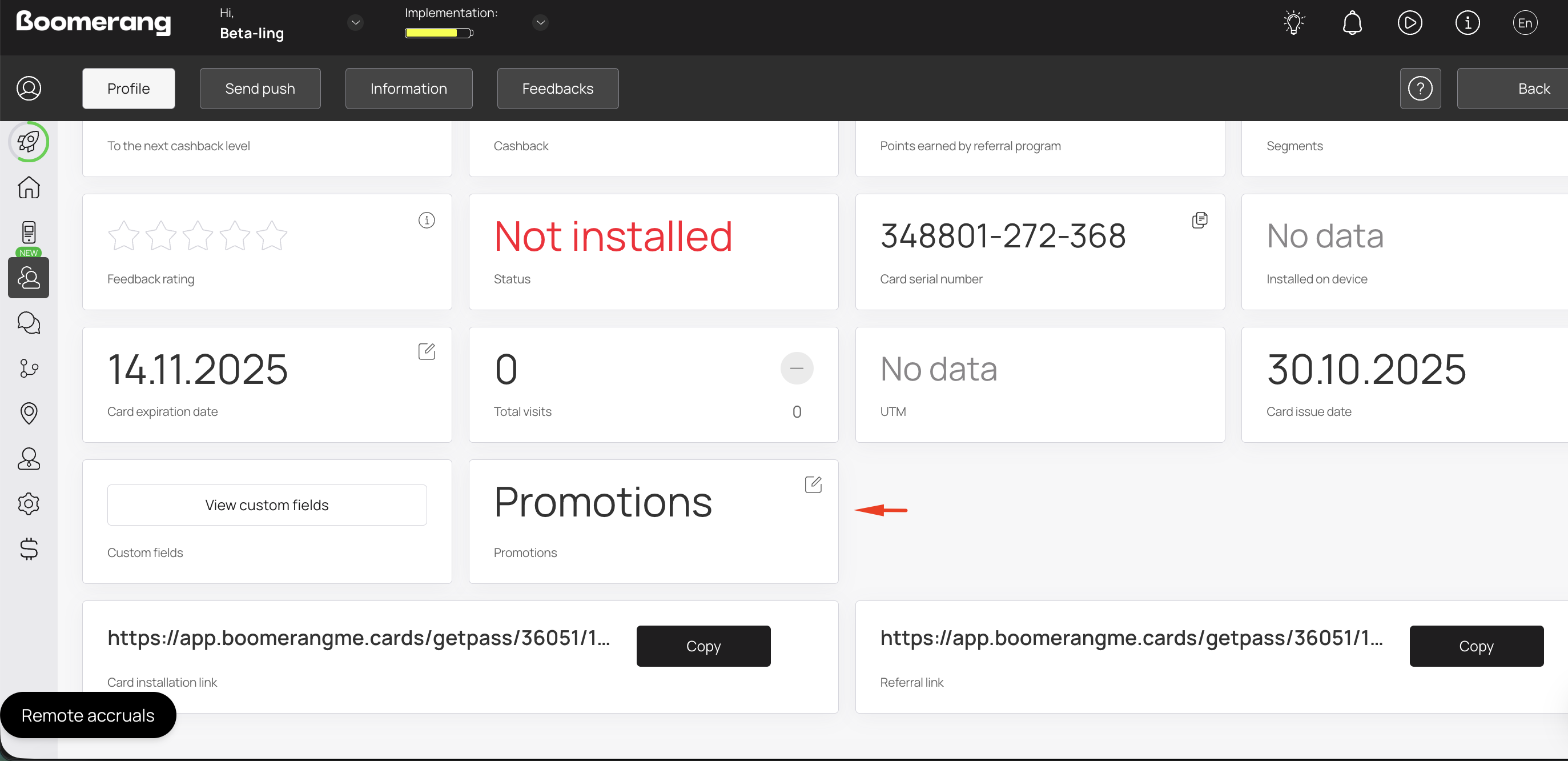Switch to the Send push tab

[260, 89]
